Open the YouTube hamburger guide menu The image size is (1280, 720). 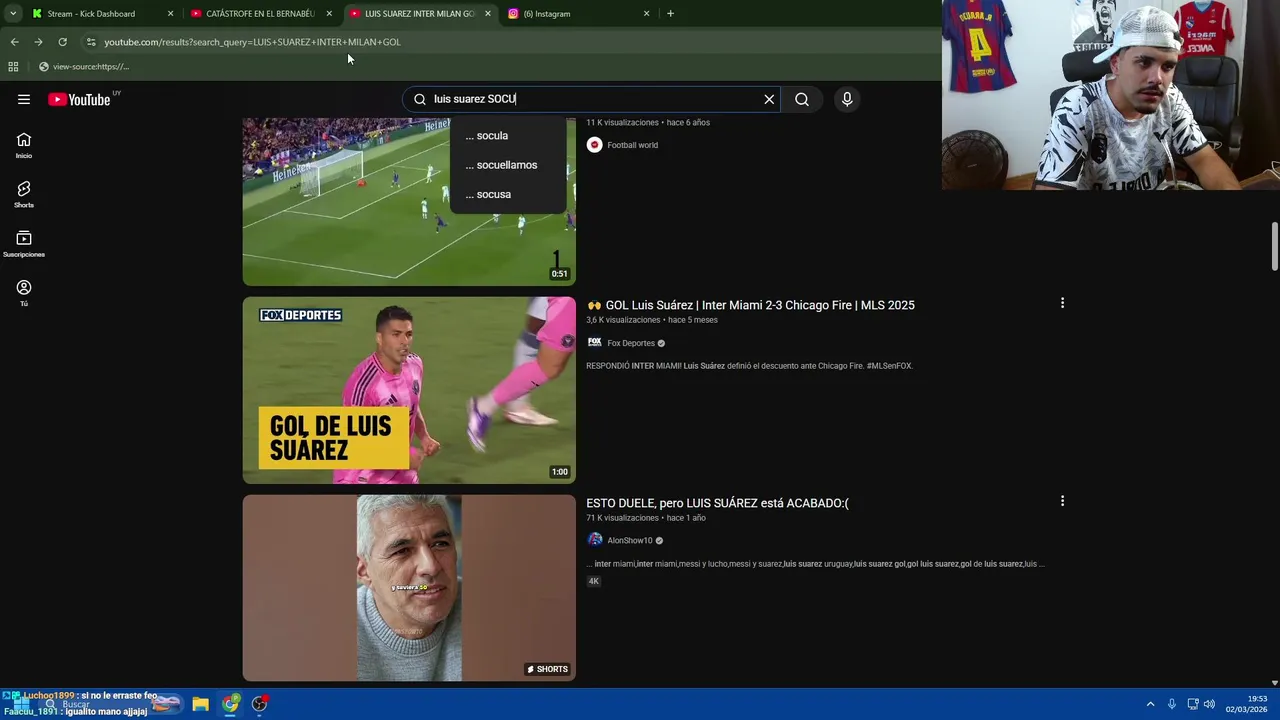point(24,99)
